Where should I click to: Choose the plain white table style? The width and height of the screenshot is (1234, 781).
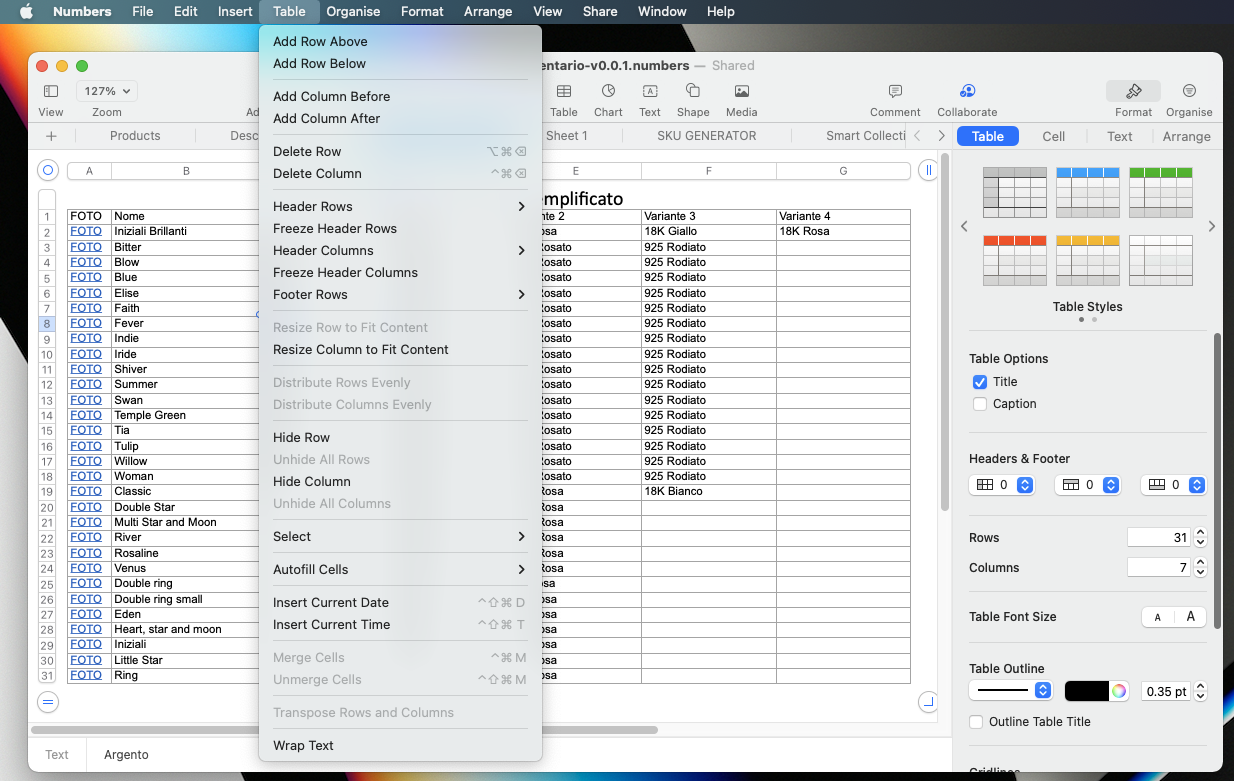1161,260
